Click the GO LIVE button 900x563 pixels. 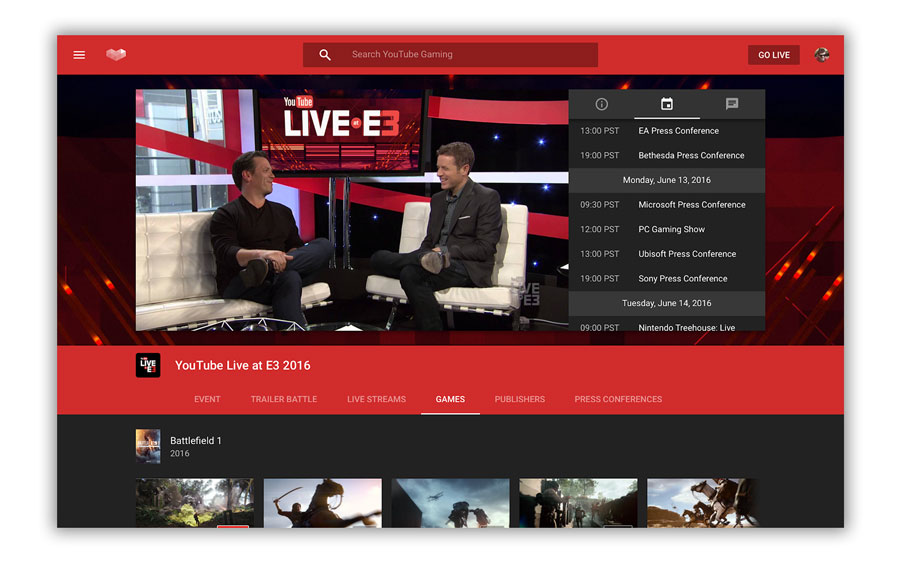pos(774,55)
